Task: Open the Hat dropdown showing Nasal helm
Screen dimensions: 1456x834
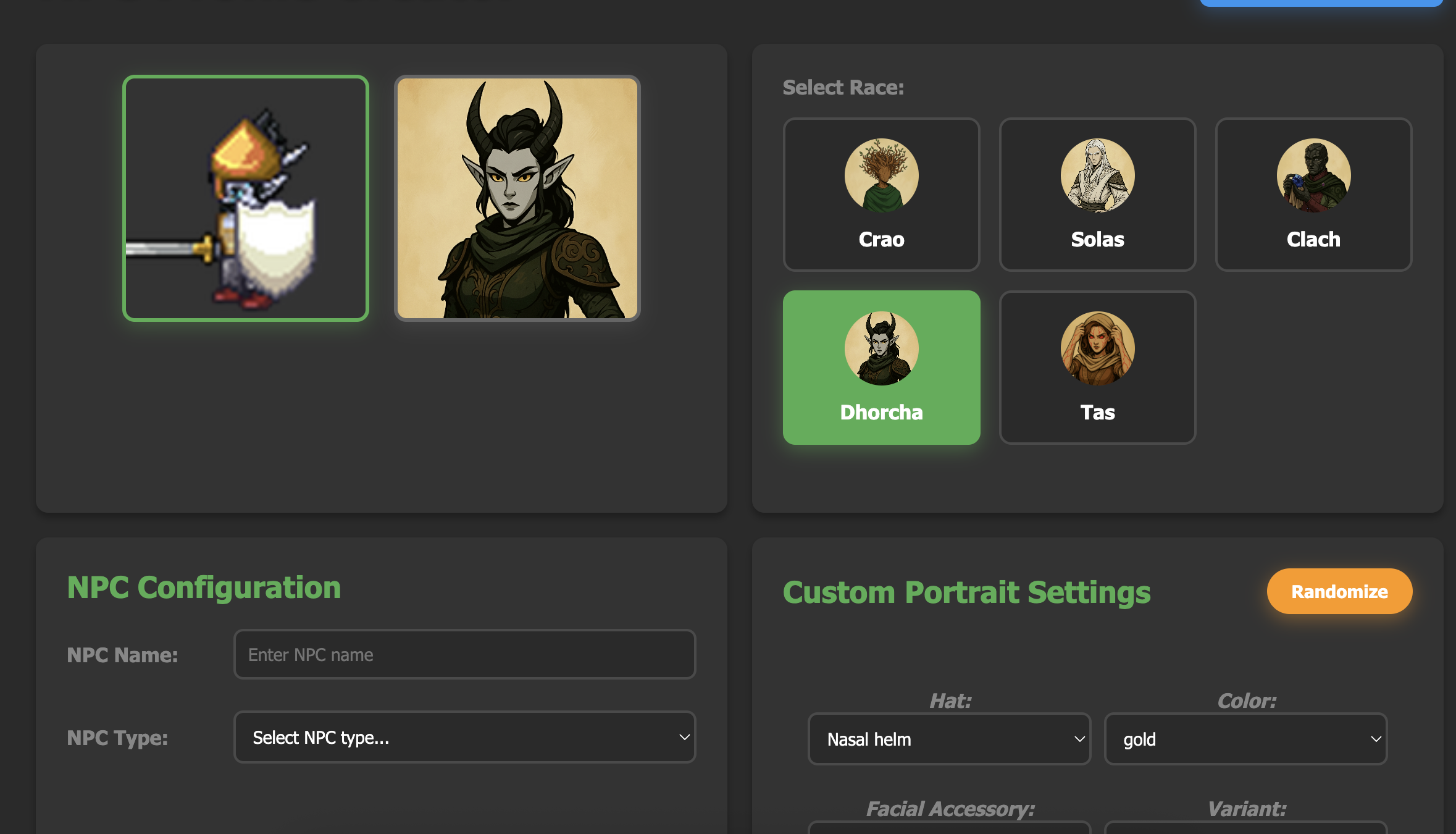Action: point(949,739)
